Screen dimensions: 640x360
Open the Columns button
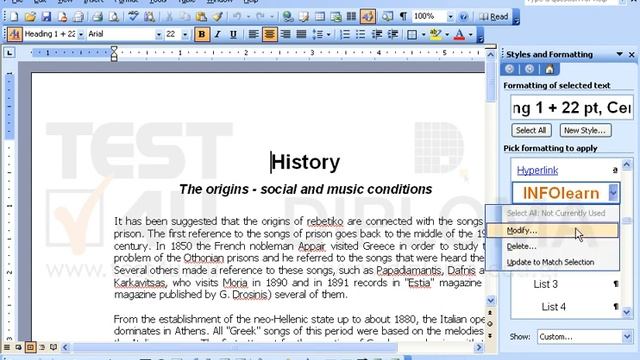(x=351, y=17)
